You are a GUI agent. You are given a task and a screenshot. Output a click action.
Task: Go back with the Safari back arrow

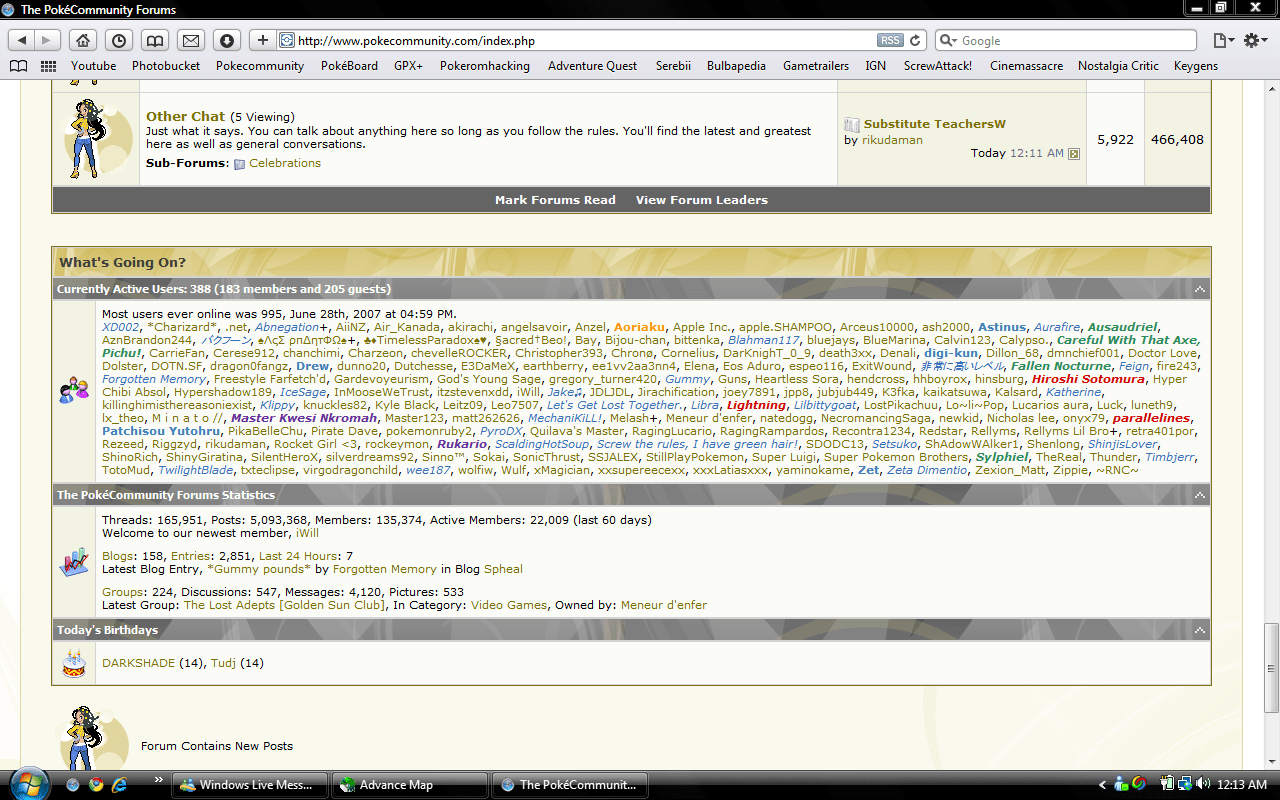[x=22, y=40]
